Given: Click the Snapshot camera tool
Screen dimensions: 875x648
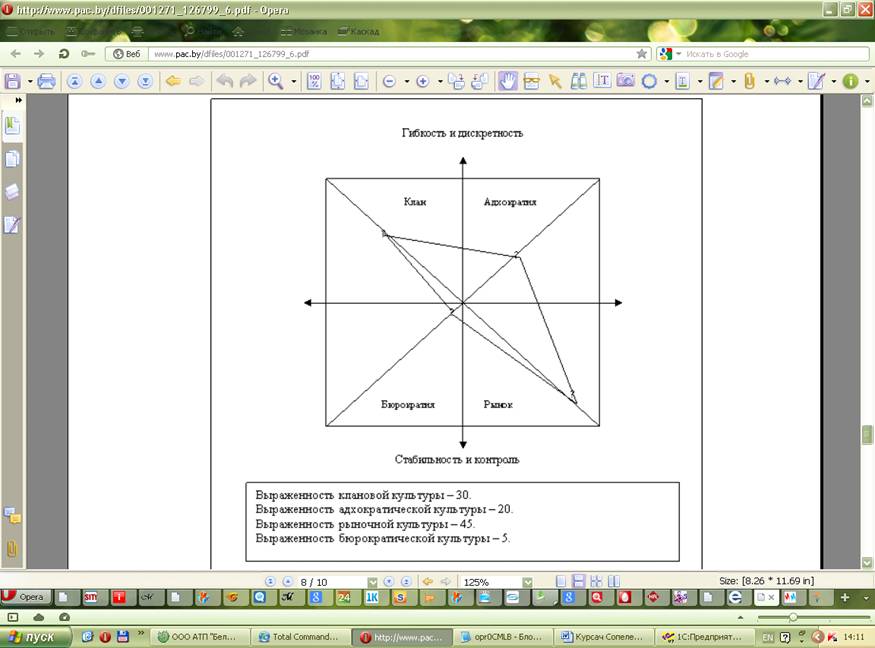Looking at the screenshot, I should click(x=626, y=82).
